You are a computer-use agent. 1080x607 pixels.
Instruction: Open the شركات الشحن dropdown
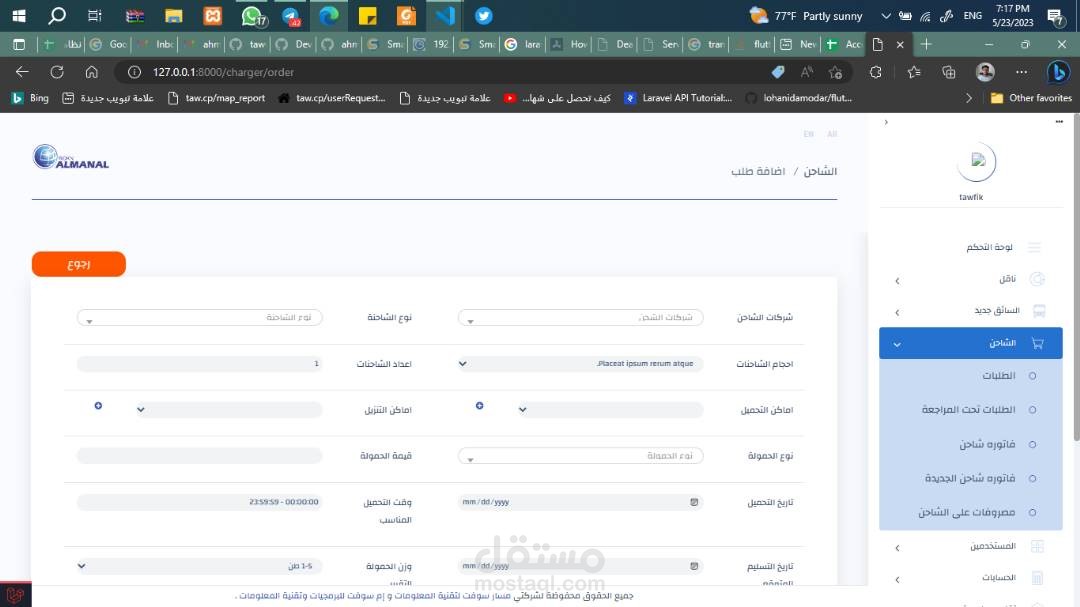tap(580, 318)
